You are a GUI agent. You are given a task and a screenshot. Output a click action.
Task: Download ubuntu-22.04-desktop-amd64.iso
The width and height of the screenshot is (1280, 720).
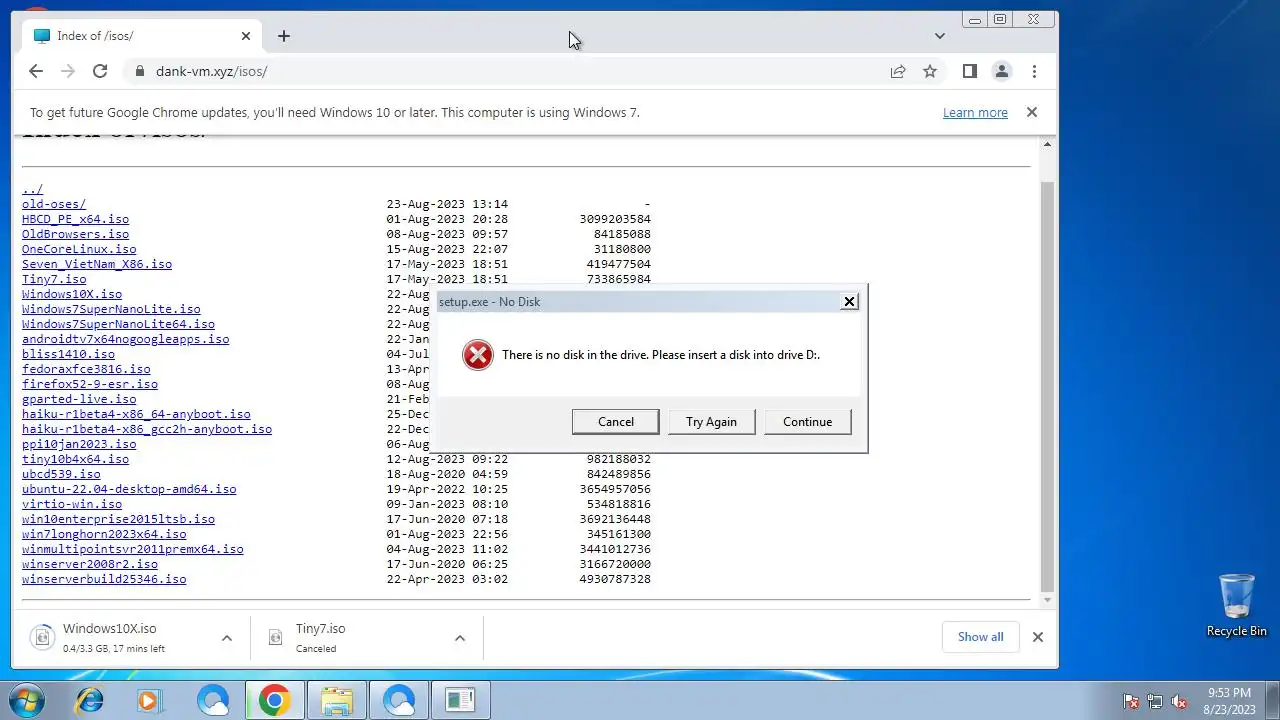129,489
